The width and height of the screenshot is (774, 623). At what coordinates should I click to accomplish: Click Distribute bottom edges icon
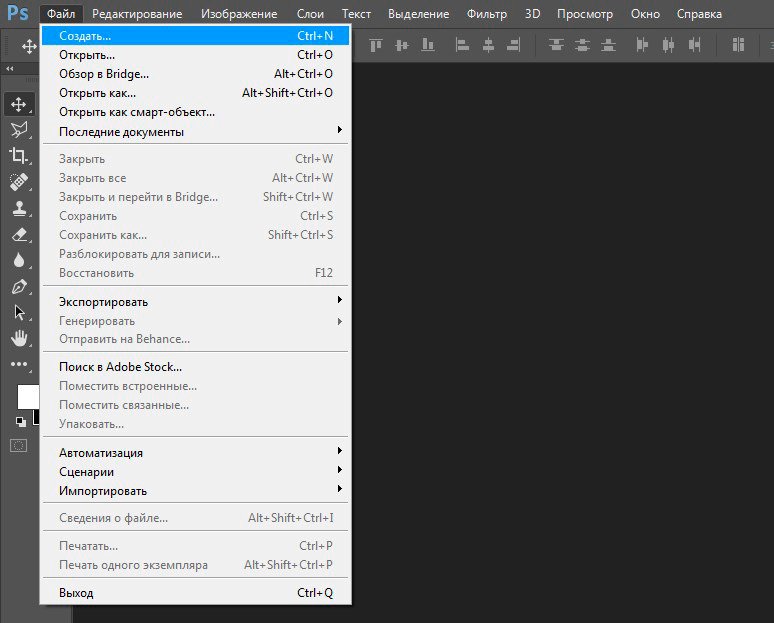coord(608,45)
